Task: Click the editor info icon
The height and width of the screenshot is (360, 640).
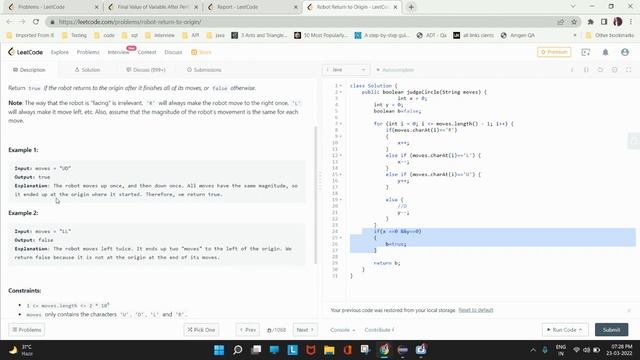Action: tap(572, 70)
